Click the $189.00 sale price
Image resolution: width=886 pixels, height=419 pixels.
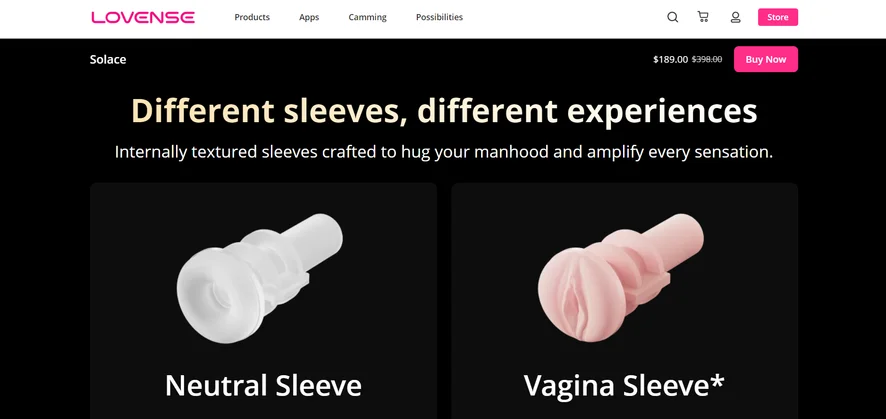tap(671, 59)
